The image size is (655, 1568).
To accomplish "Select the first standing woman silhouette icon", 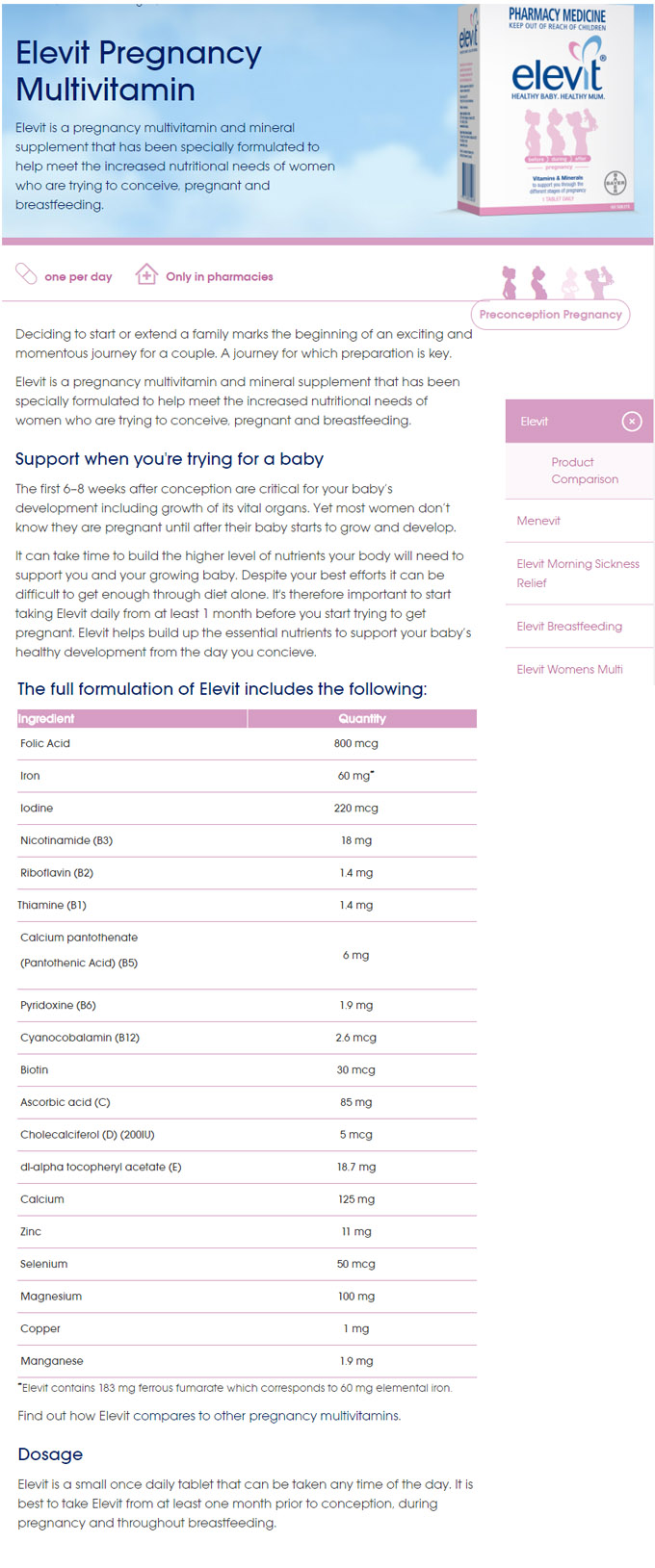I will (510, 283).
